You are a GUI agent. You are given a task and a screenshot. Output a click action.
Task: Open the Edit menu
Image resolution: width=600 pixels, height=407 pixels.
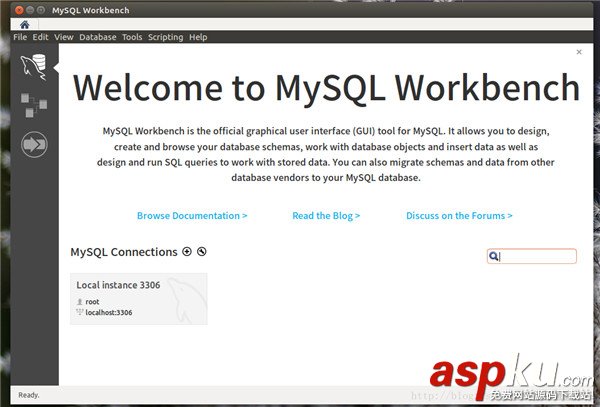tap(40, 37)
